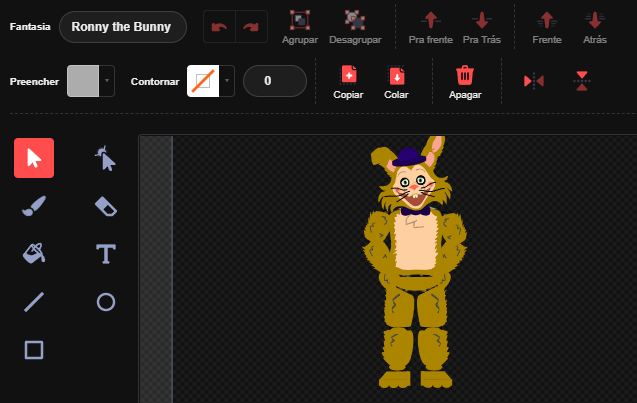The height and width of the screenshot is (403, 637).
Task: Edit the costume name Ronny the Bunny
Action: 123,27
